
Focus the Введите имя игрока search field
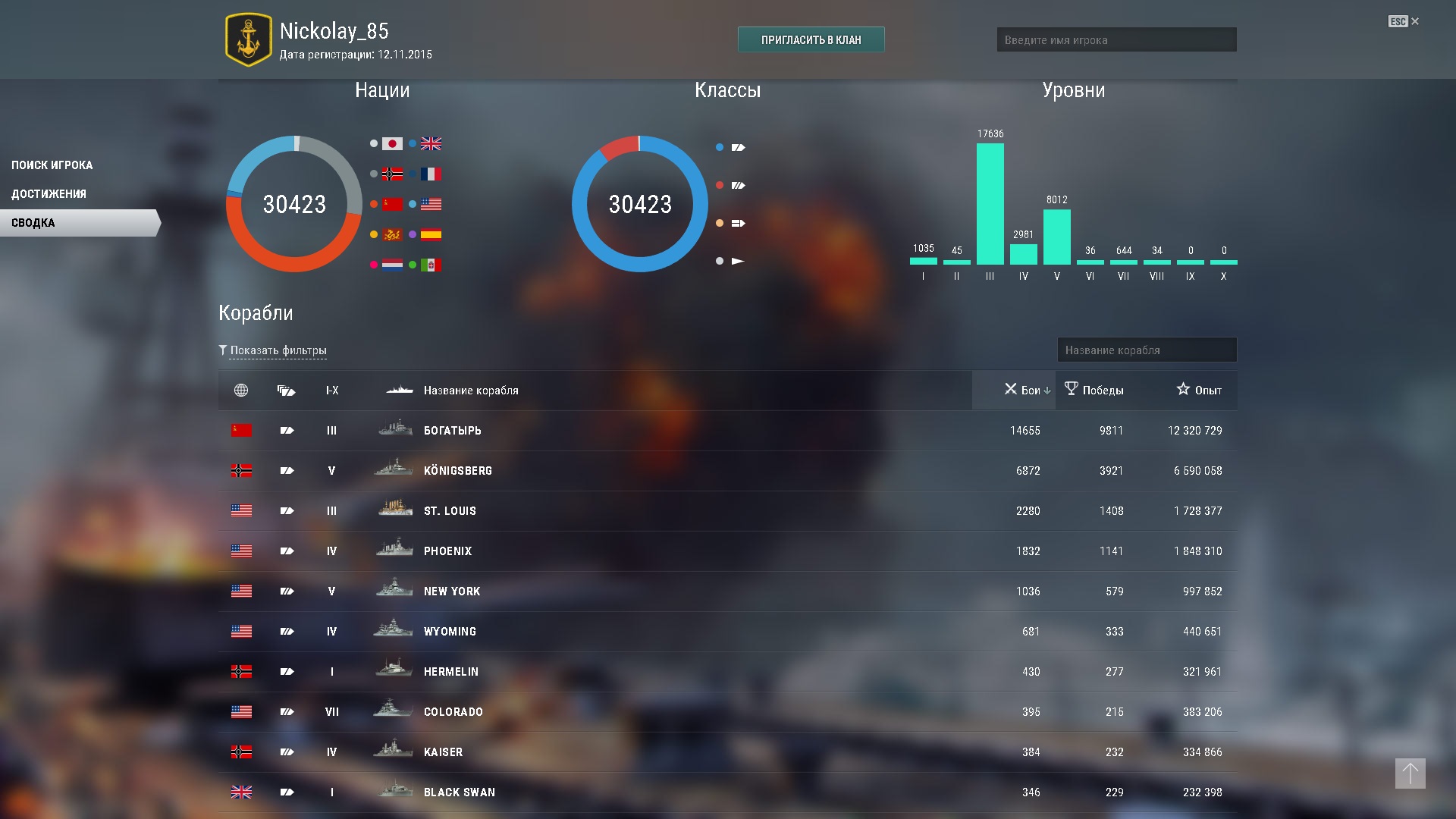pos(1116,39)
